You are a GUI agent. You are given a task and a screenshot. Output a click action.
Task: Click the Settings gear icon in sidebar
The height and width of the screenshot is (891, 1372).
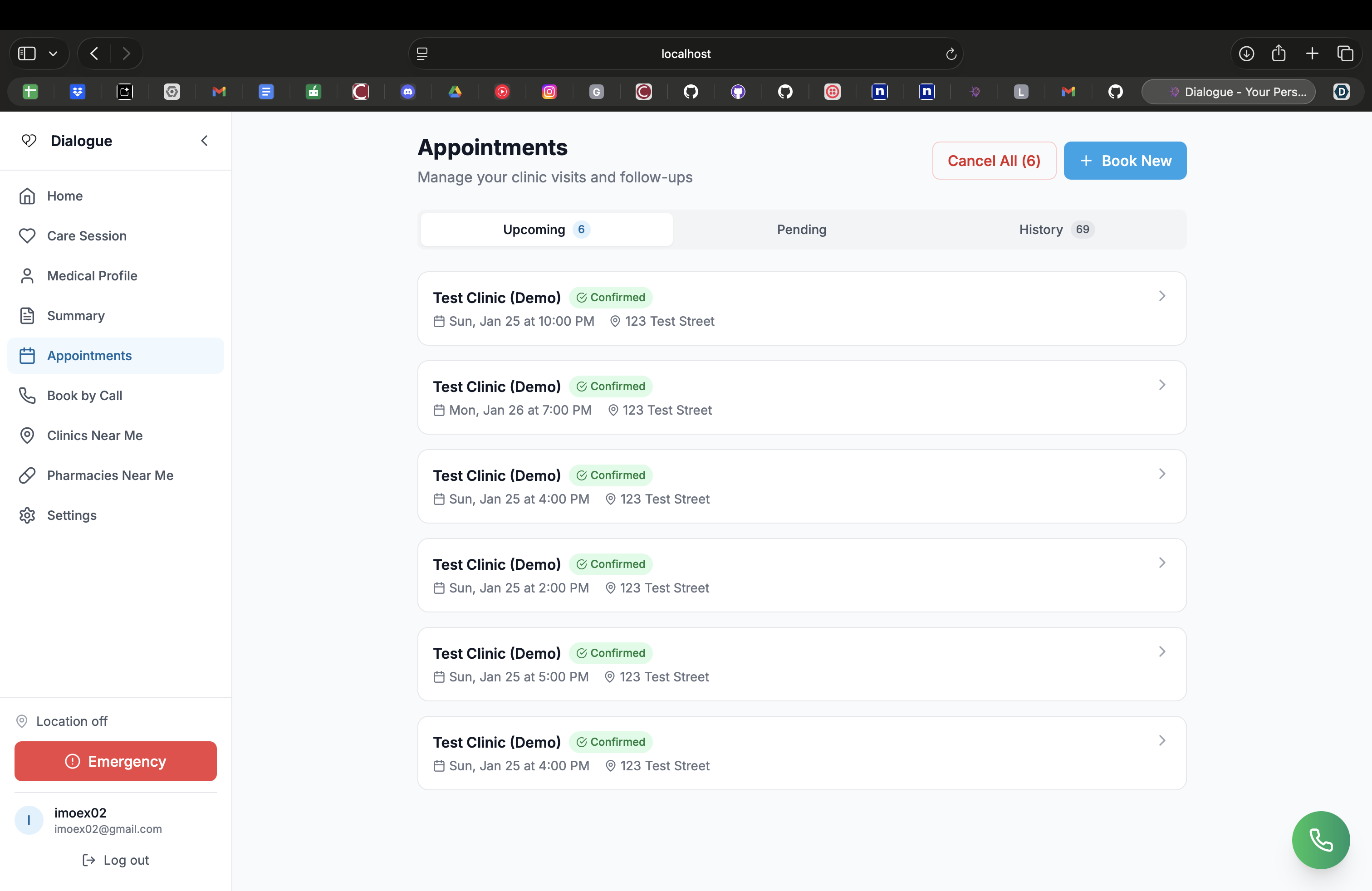tap(27, 515)
